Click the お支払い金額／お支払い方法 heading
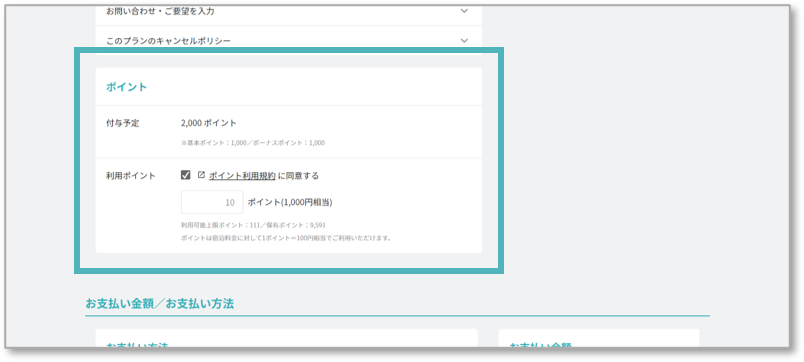Screen dimensions: 804x362 click(x=159, y=304)
